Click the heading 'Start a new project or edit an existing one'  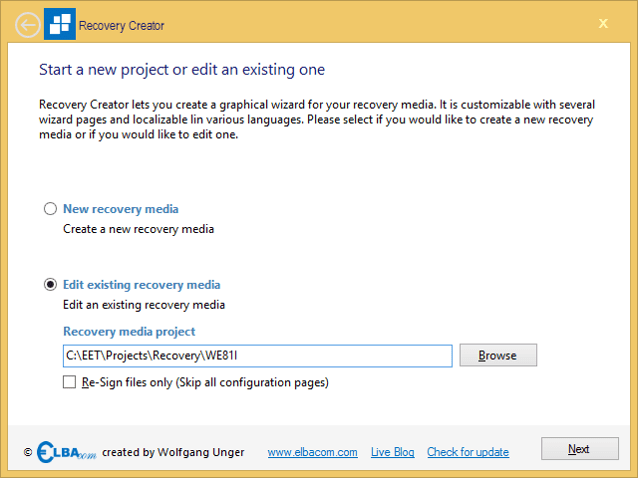182,70
